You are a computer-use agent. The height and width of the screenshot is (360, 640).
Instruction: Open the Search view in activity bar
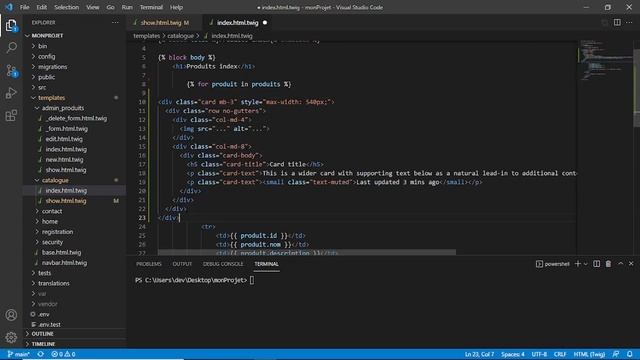point(11,48)
